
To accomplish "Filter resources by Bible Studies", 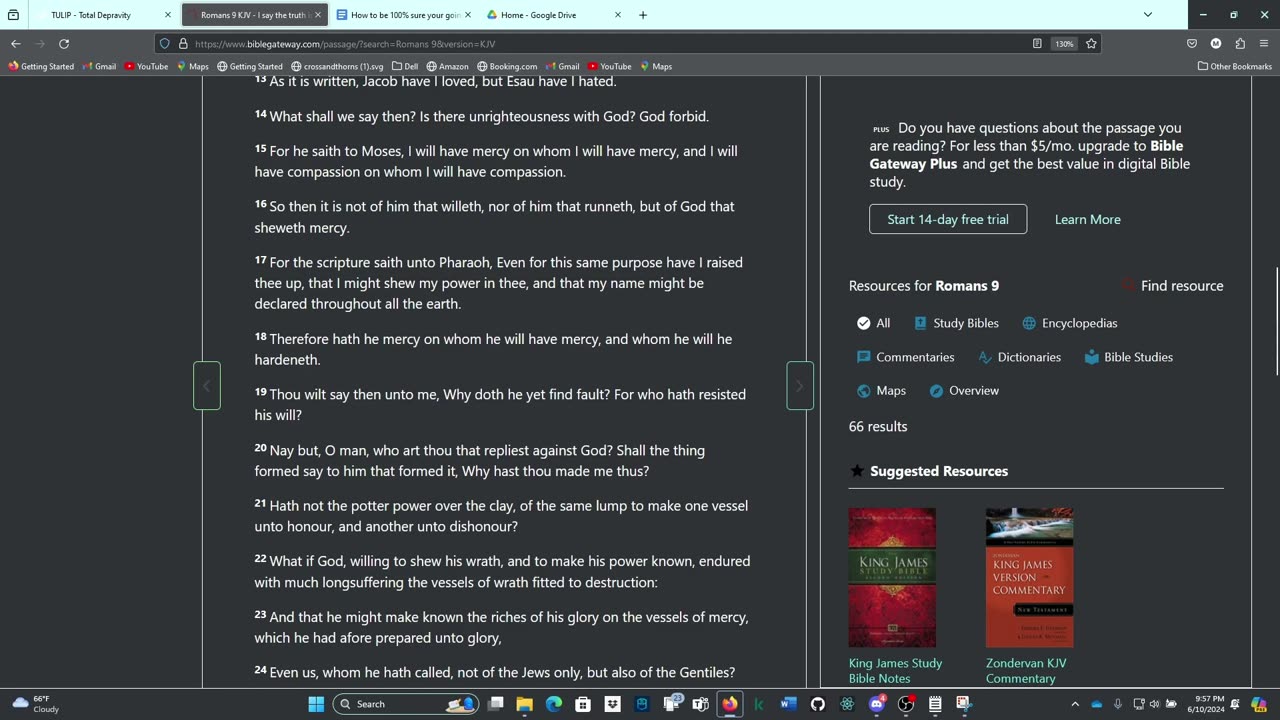I will [x=1128, y=357].
